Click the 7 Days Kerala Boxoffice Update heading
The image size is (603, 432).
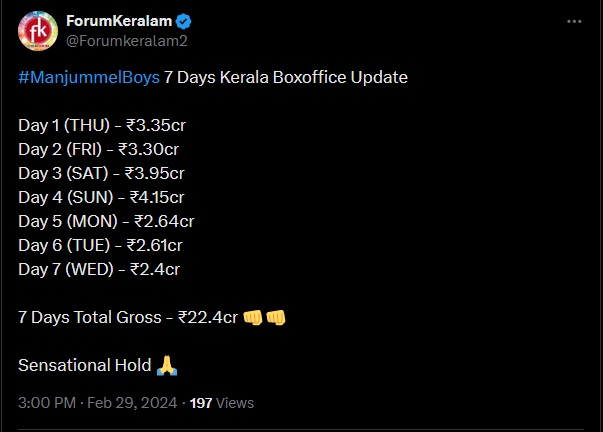[286, 77]
